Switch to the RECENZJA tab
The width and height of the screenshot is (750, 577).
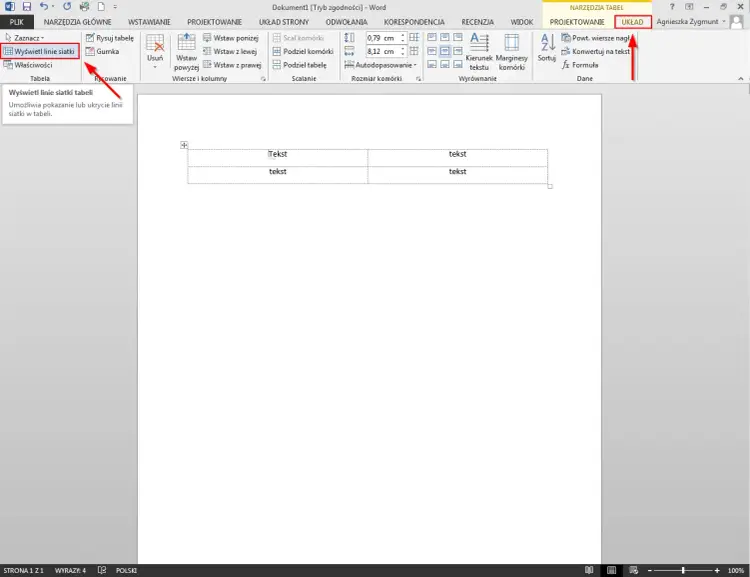(477, 22)
